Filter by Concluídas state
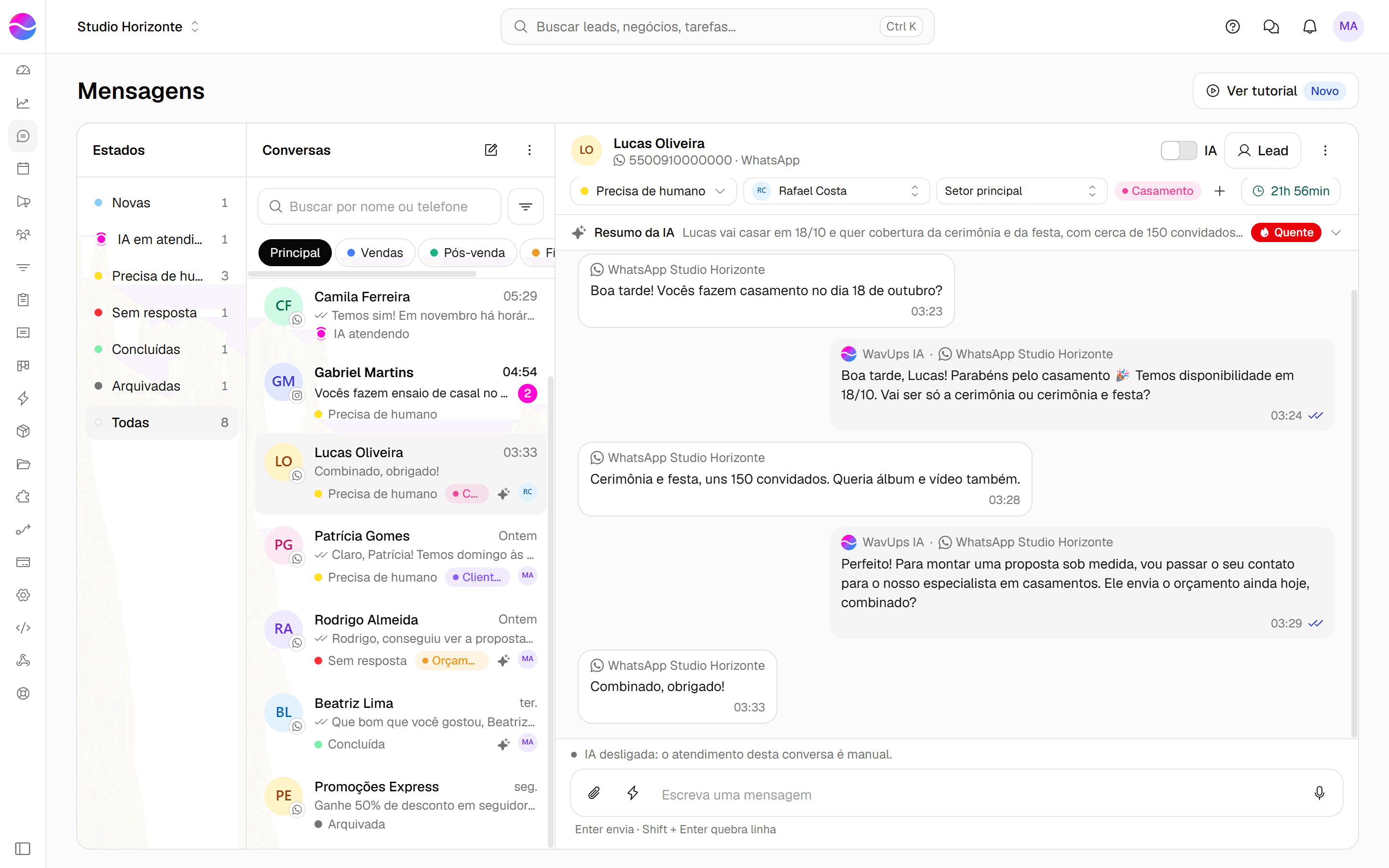 point(161,350)
